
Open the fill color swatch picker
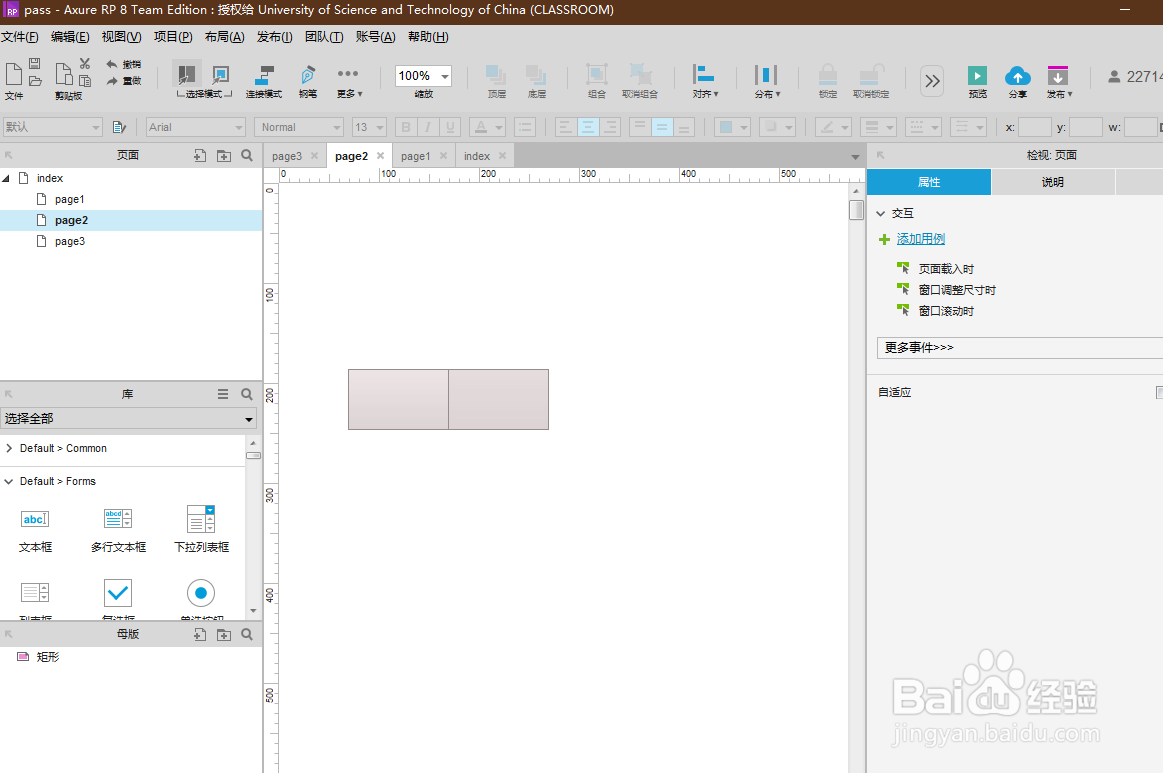tap(733, 128)
